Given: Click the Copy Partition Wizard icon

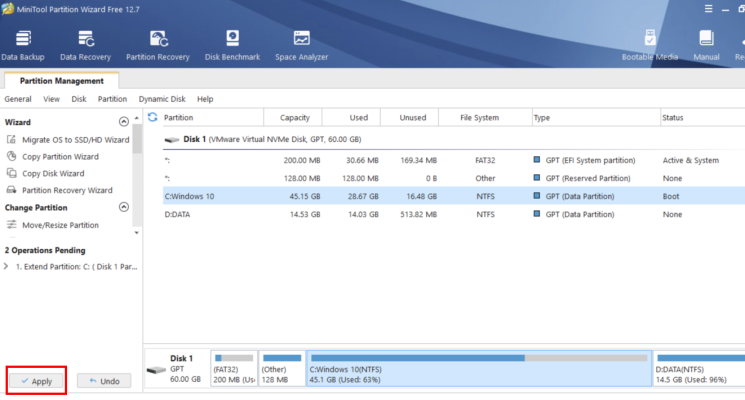Looking at the screenshot, I should 11,156.
